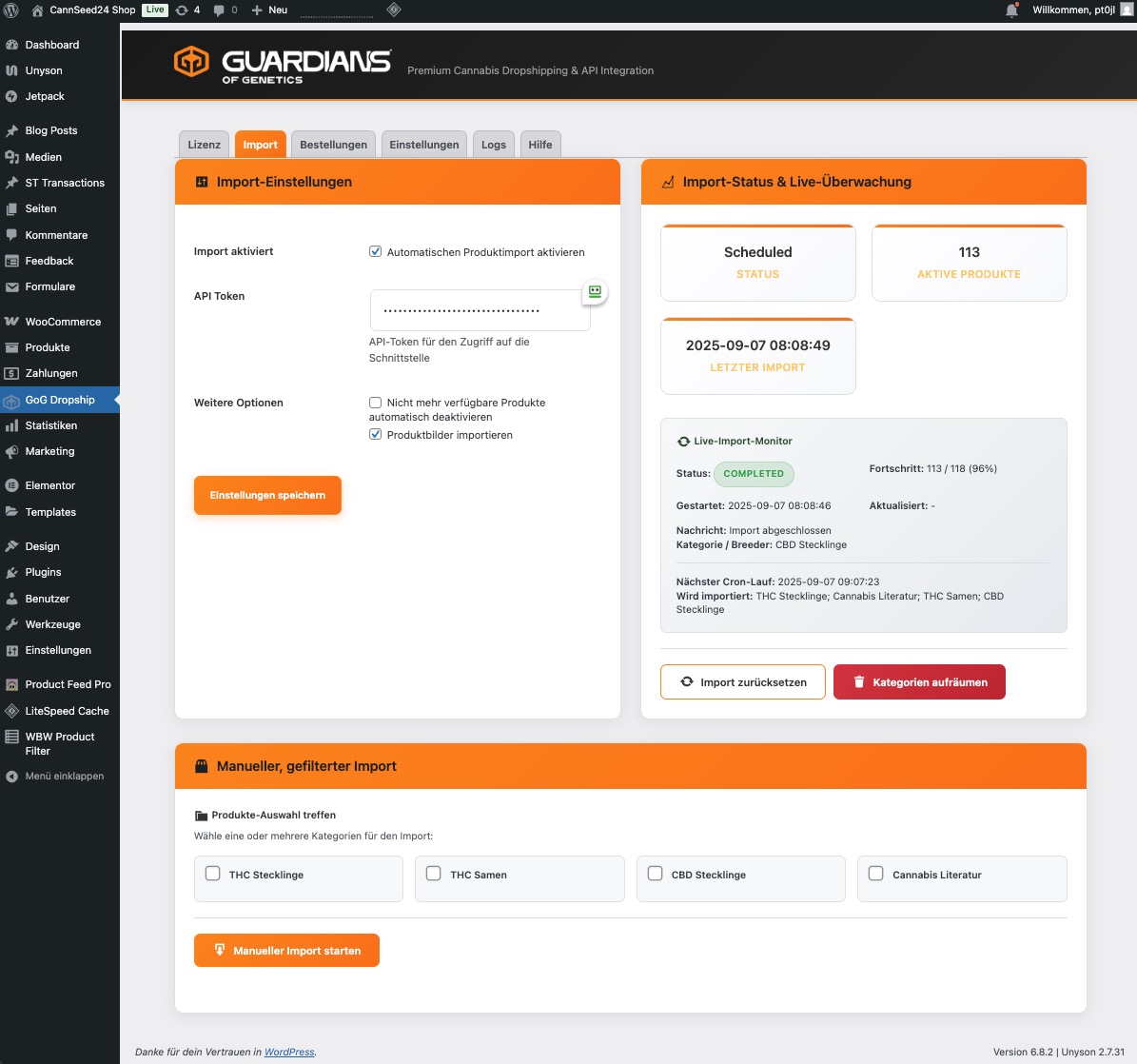Collapse the admin menu via Menü einklappen

coord(57,776)
